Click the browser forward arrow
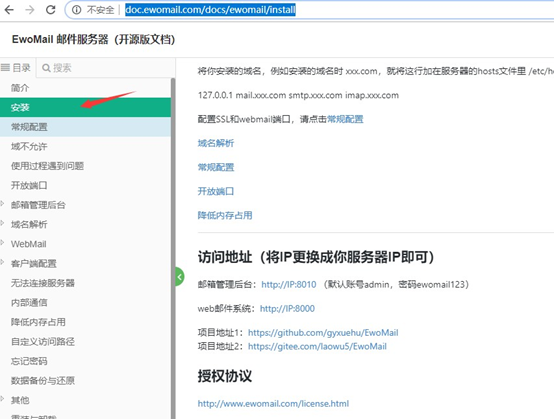The image size is (554, 419). point(30,10)
